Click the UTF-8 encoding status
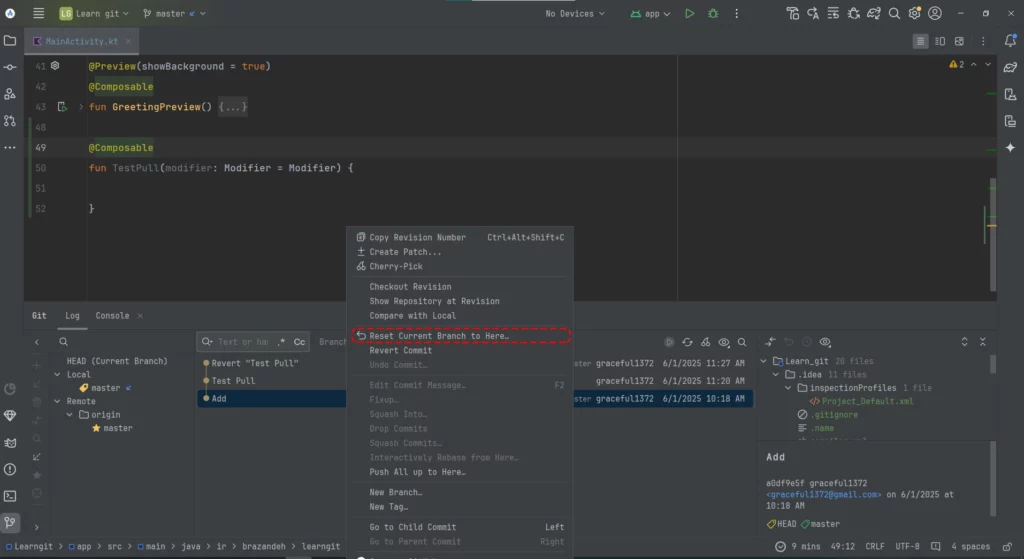Screen dimensions: 1024x559 (x=907, y=547)
